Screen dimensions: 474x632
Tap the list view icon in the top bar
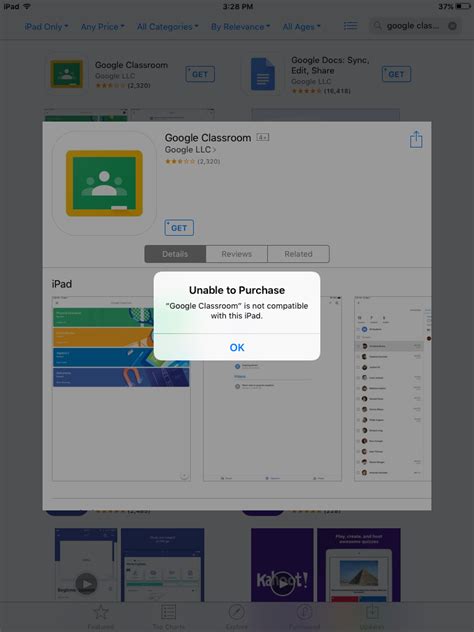350,26
